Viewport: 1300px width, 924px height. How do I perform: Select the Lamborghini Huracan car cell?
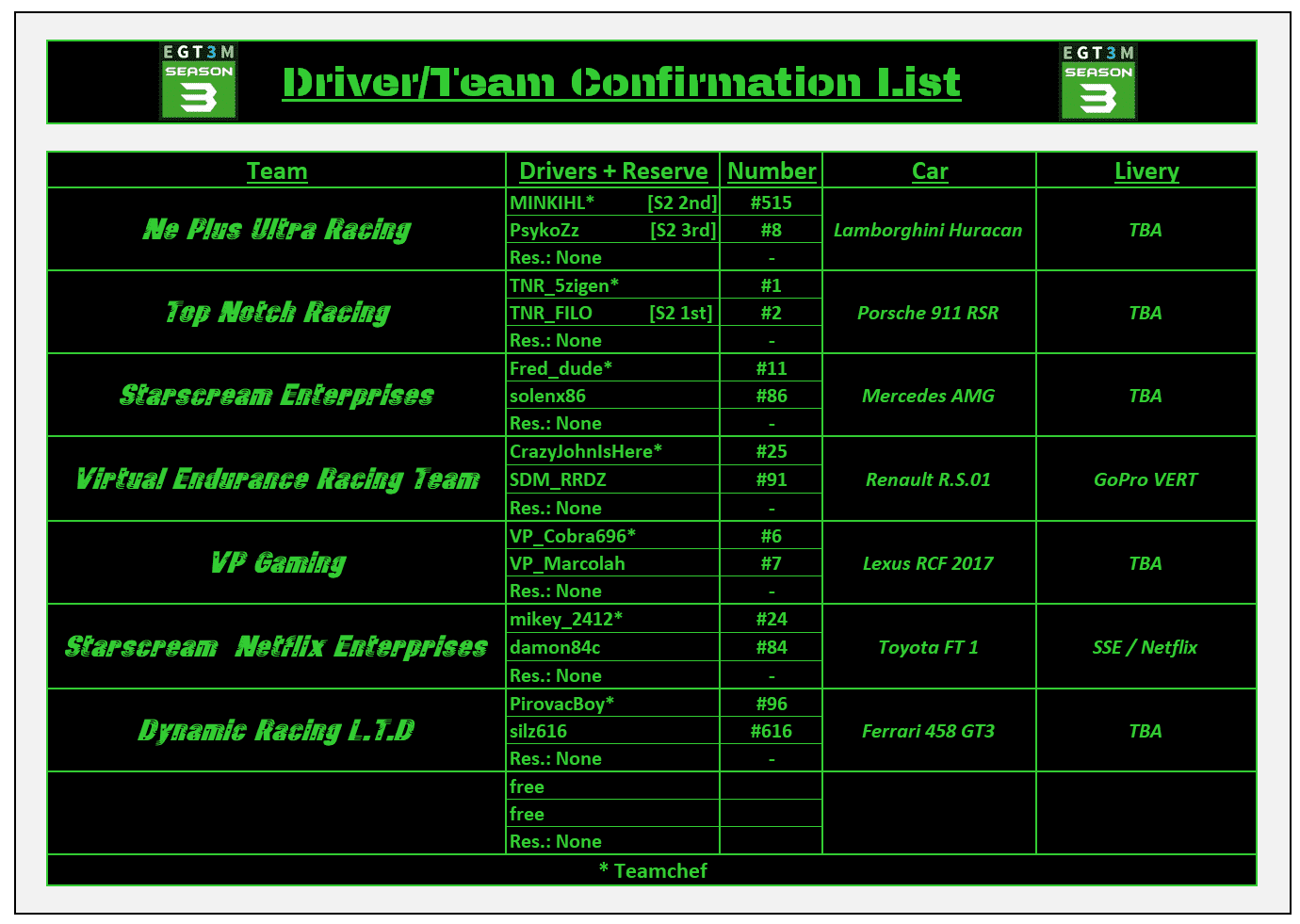click(930, 230)
